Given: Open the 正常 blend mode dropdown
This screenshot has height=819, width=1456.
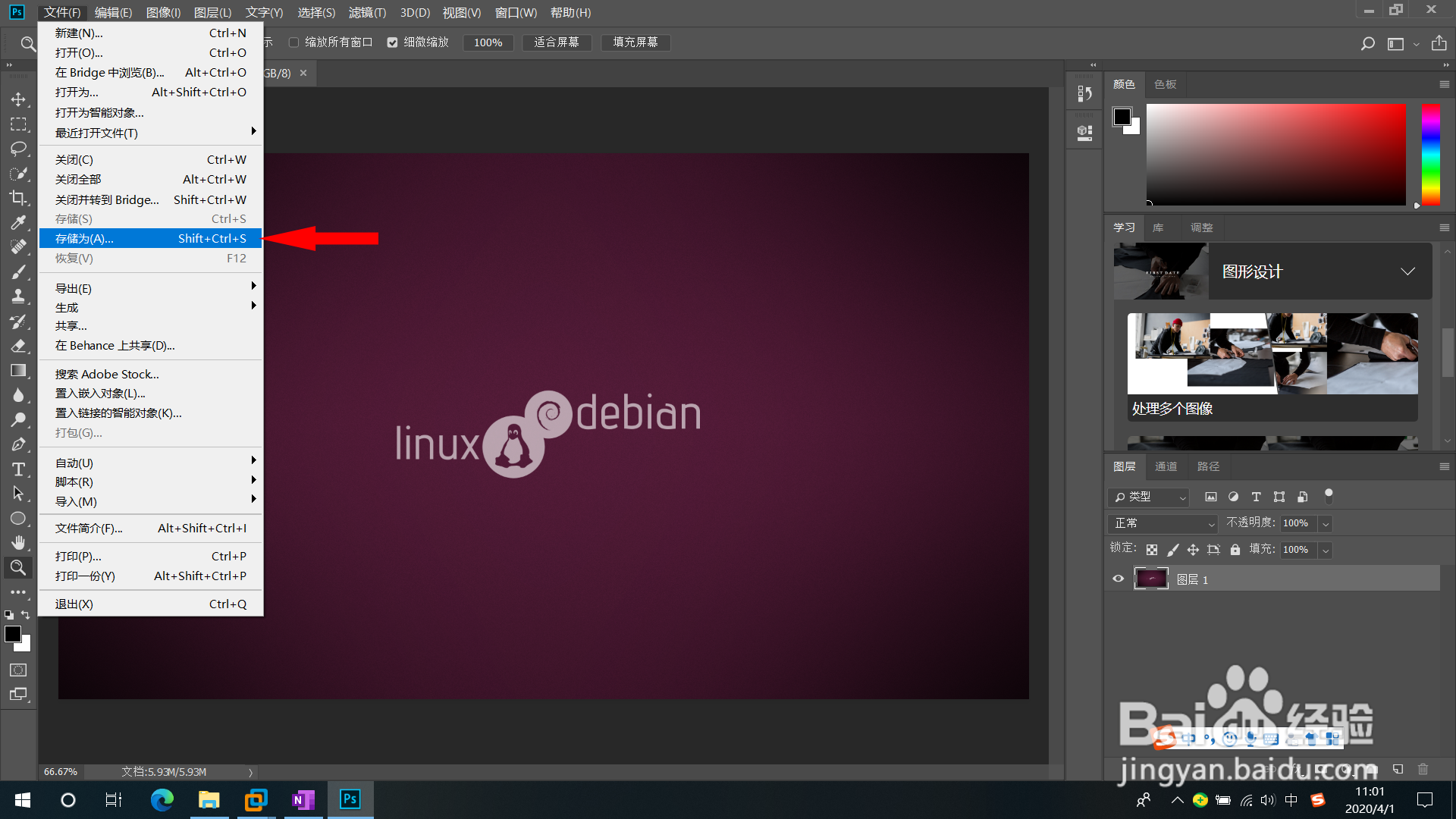Looking at the screenshot, I should (x=1163, y=523).
